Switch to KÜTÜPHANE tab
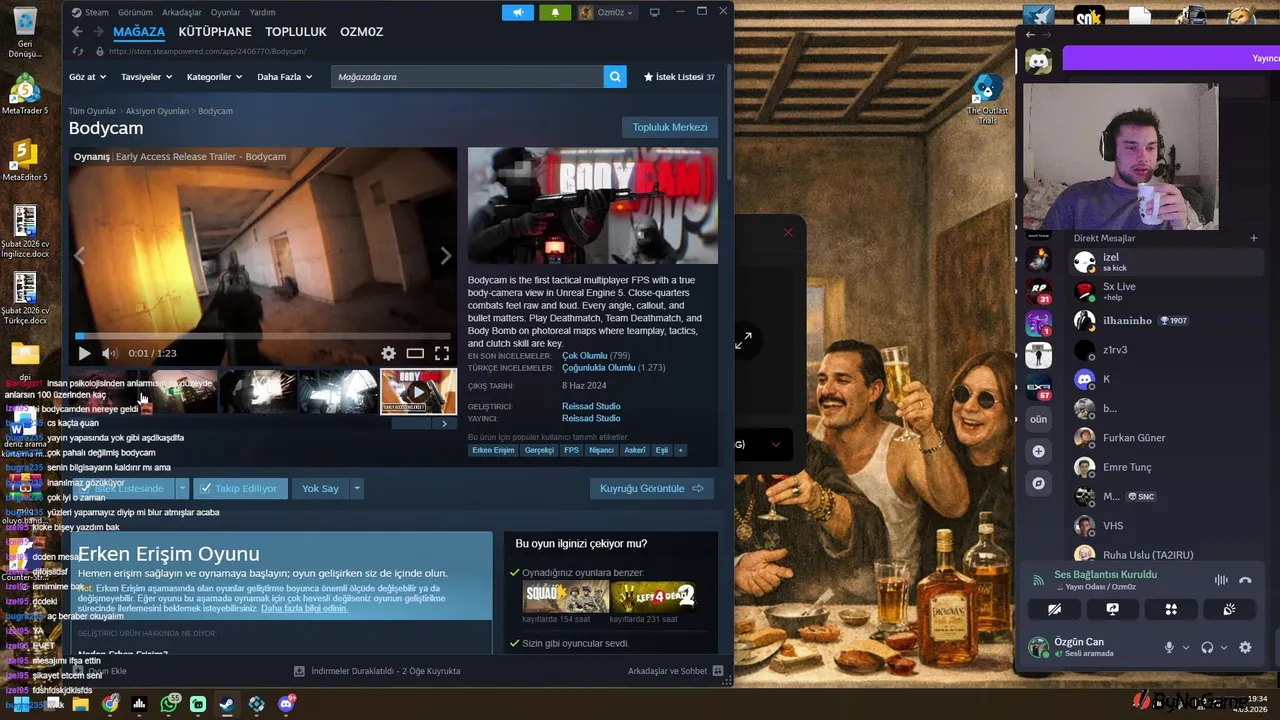 pos(215,32)
